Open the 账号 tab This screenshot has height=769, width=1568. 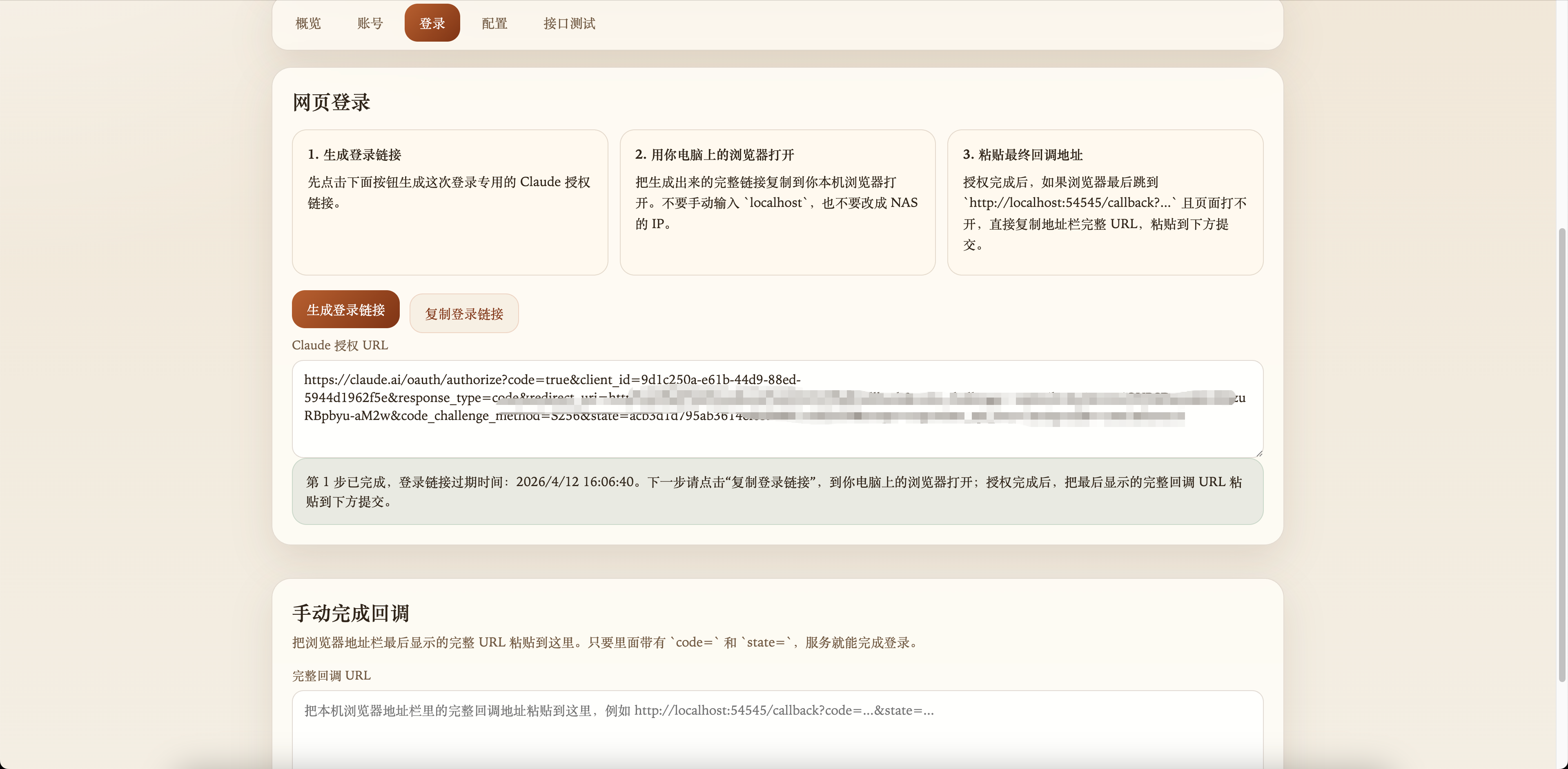370,23
